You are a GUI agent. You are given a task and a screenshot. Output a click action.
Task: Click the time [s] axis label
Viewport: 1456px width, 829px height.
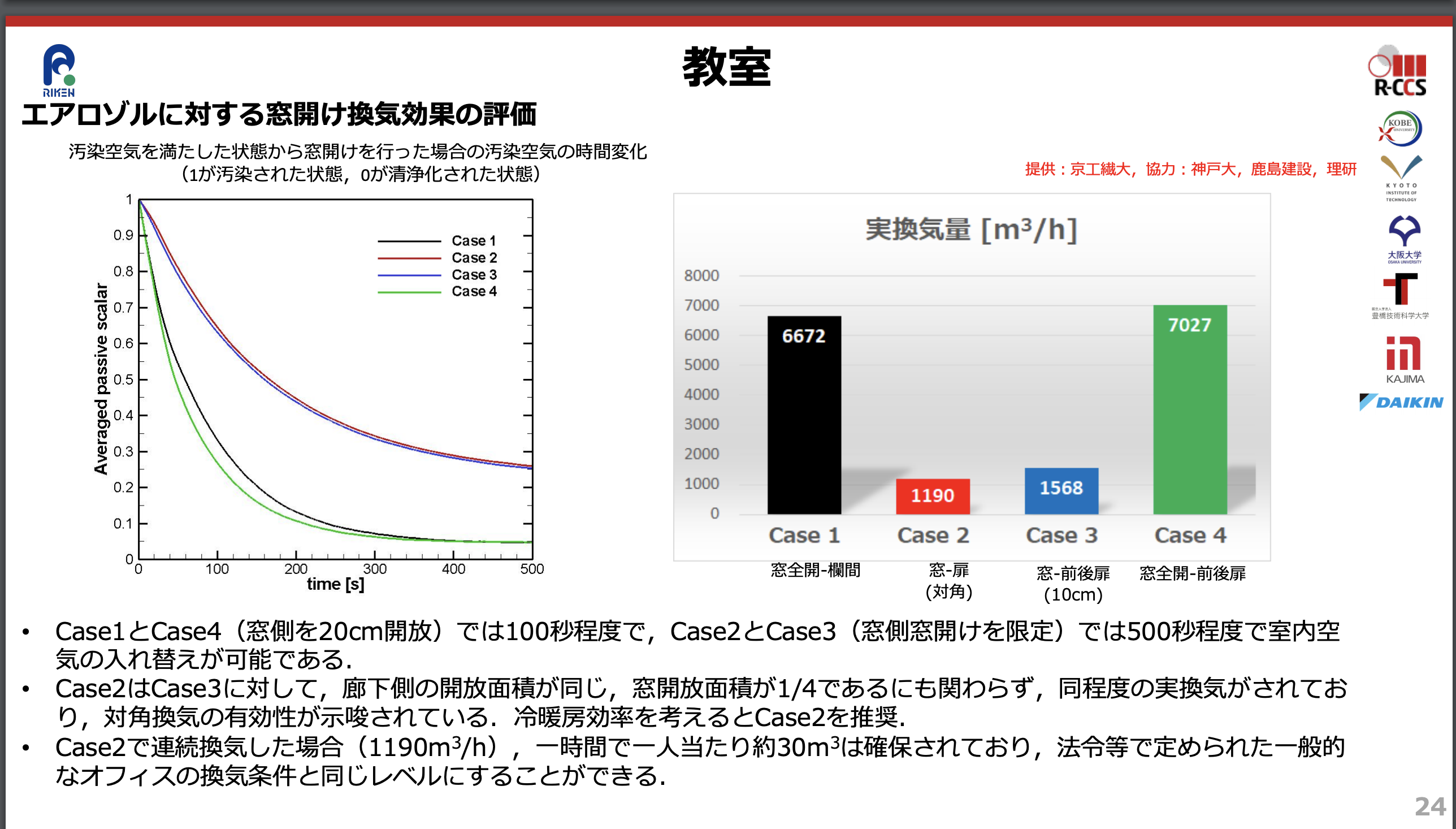point(335,584)
